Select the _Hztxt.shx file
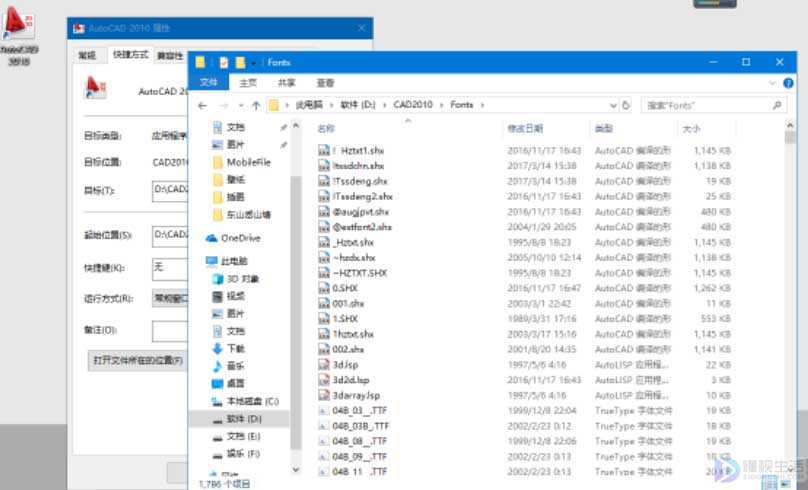This screenshot has height=490, width=808. pyautogui.click(x=353, y=243)
